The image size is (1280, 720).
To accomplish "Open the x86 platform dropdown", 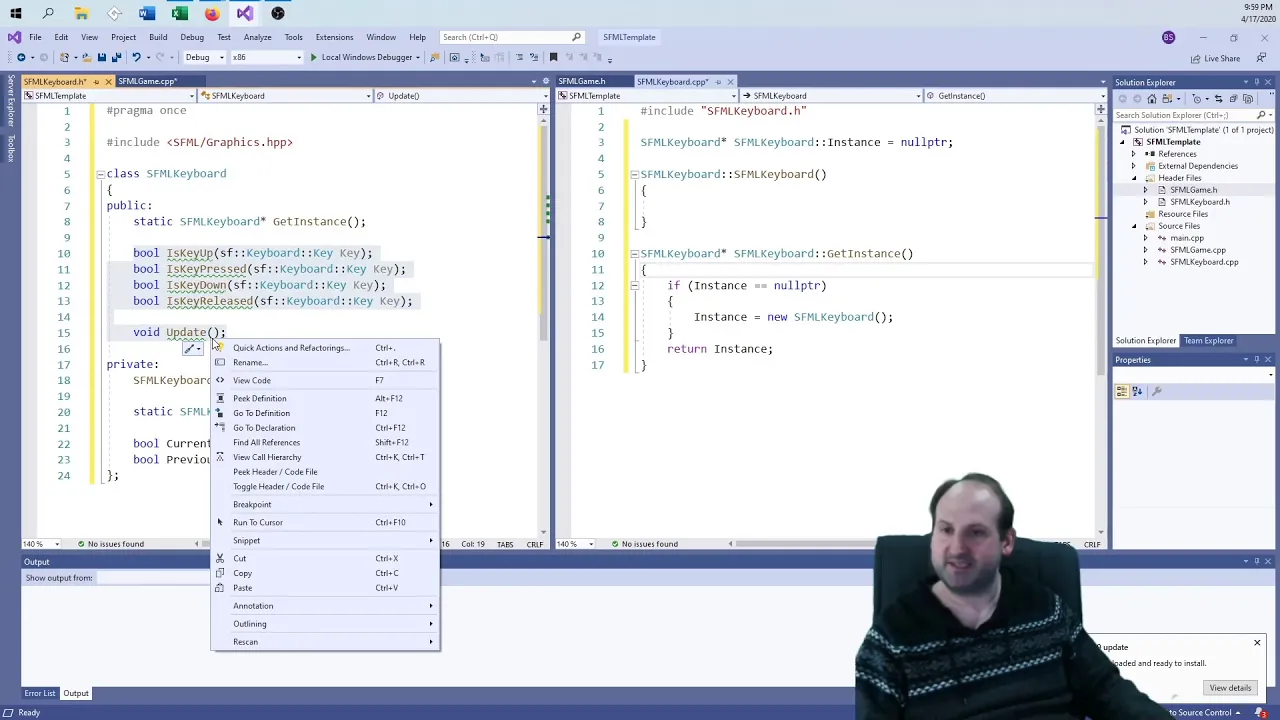I will pyautogui.click(x=267, y=57).
